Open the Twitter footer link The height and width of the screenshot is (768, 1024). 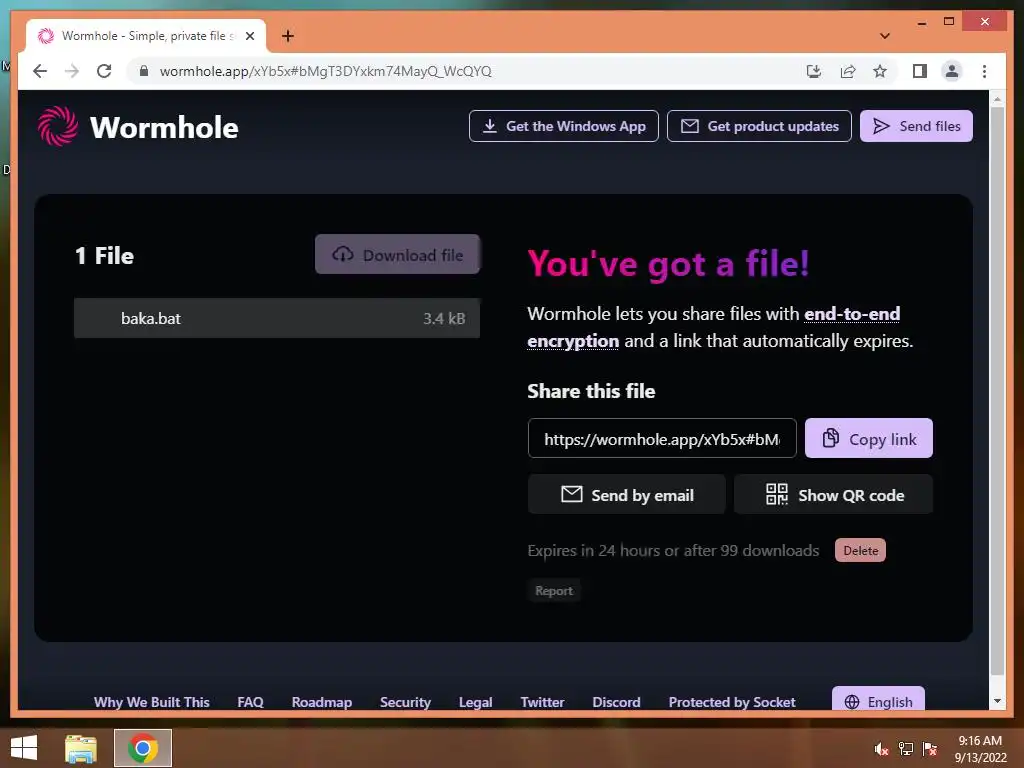pyautogui.click(x=542, y=702)
